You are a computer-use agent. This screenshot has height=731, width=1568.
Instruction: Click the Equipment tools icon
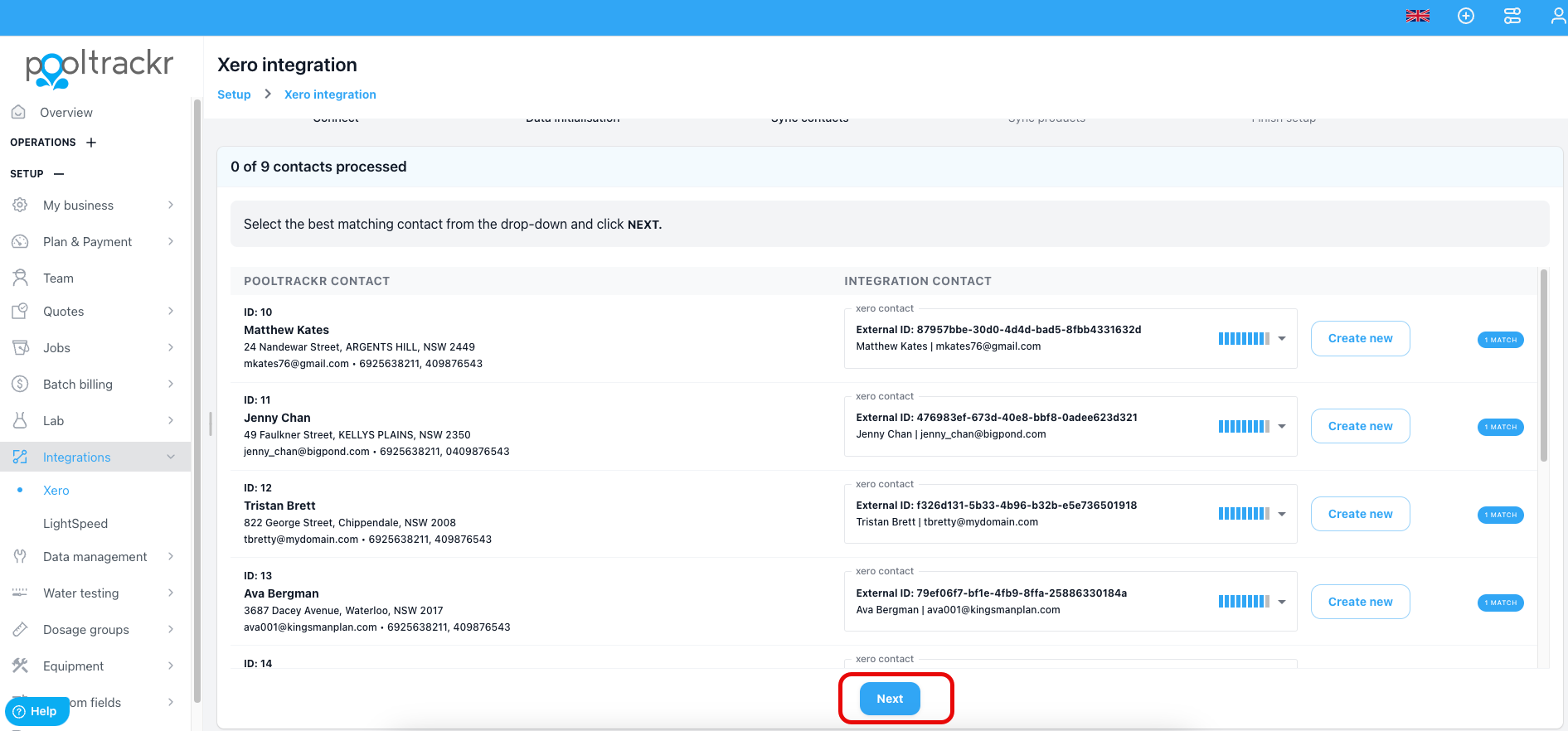point(20,666)
